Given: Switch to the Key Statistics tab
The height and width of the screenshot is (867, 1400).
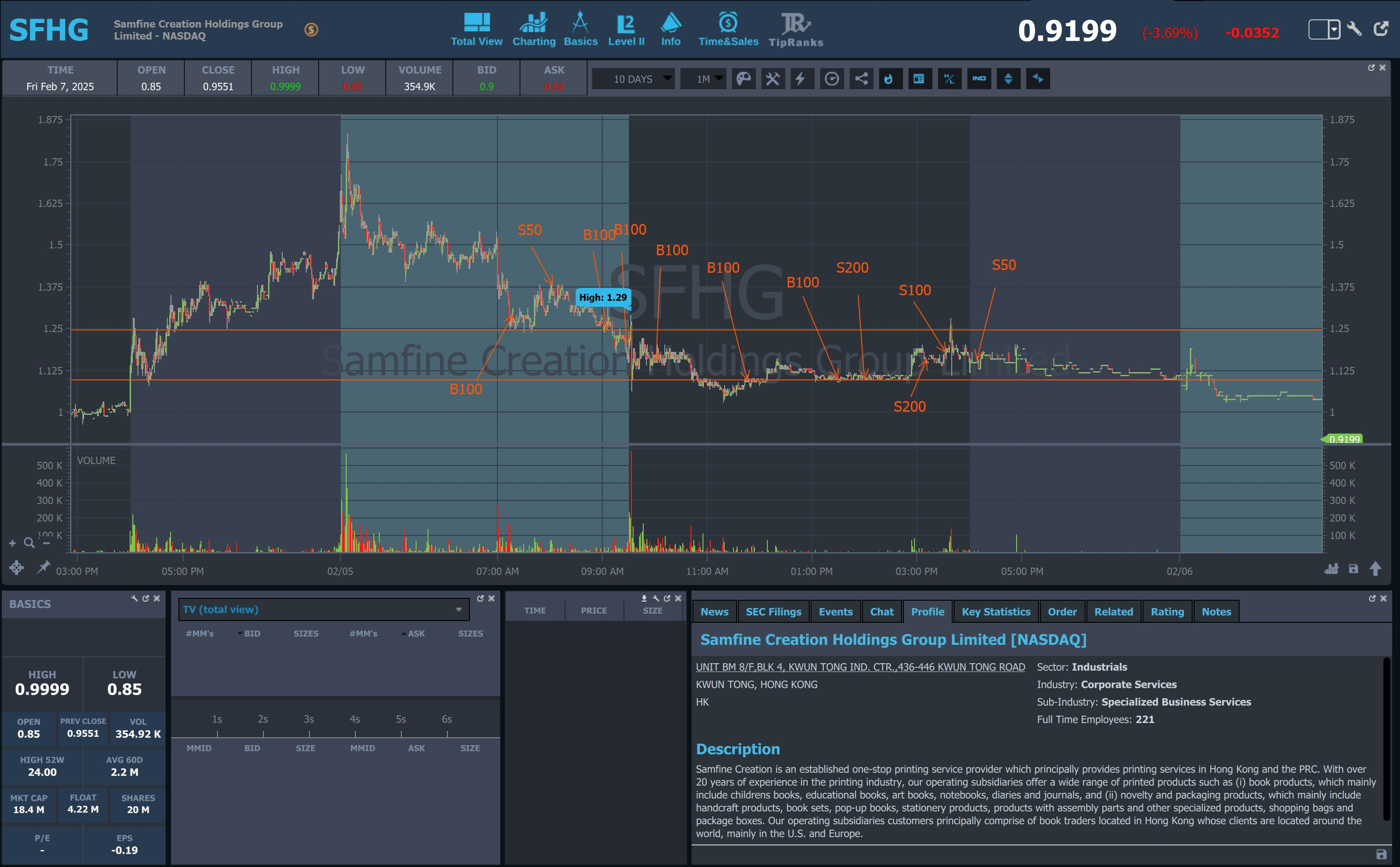Looking at the screenshot, I should [995, 612].
